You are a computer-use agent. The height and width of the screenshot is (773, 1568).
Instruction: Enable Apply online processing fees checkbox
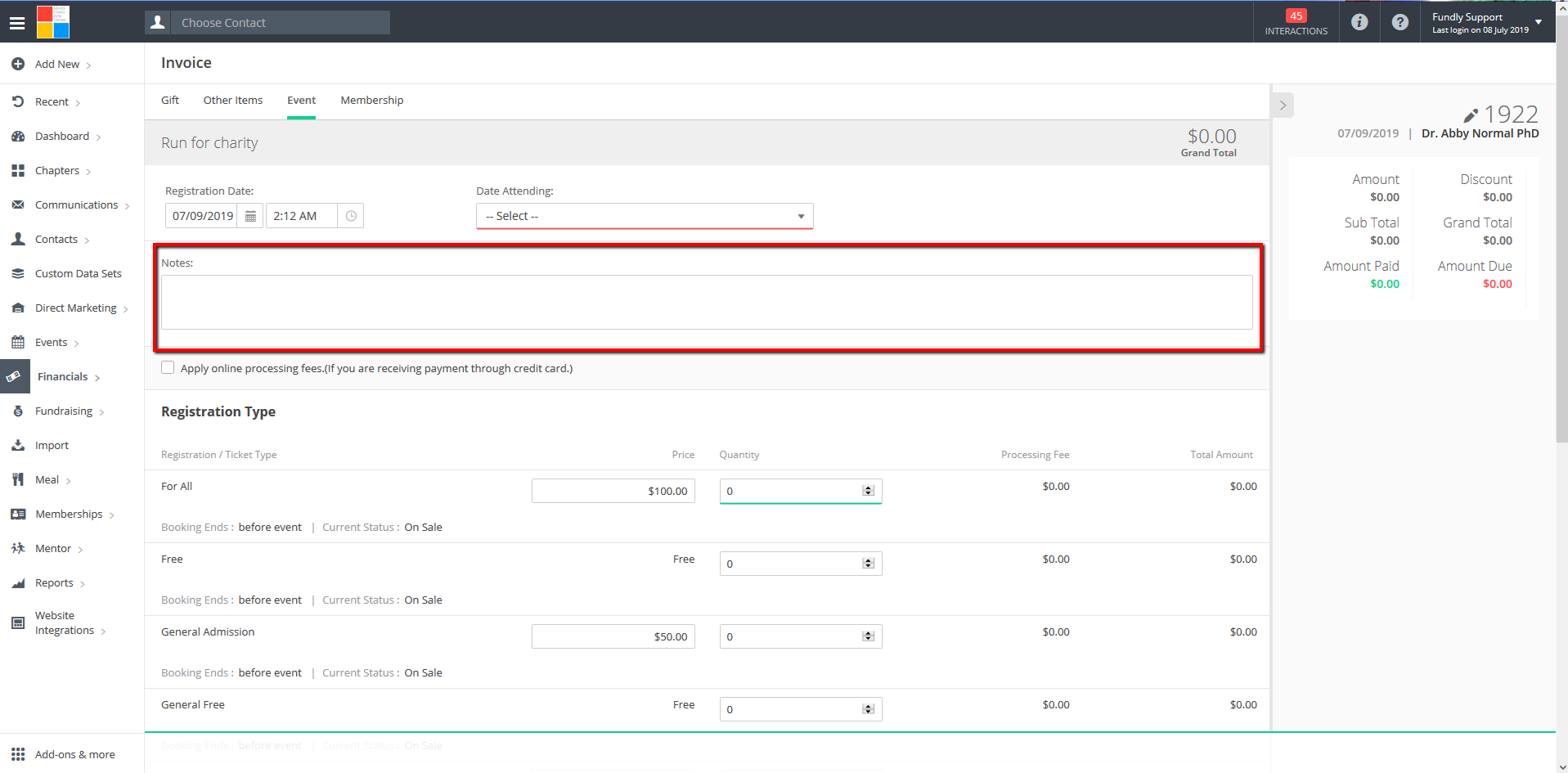168,368
